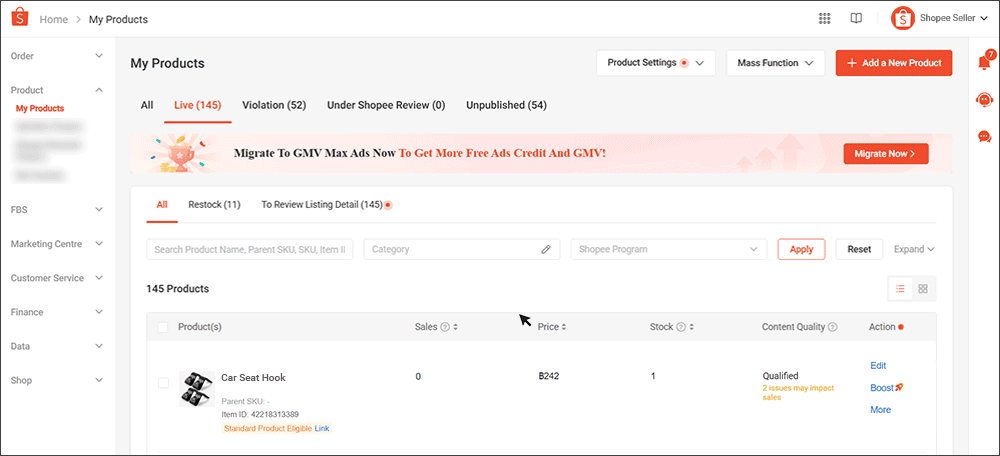Image resolution: width=1000 pixels, height=456 pixels.
Task: Check the Car Seat Hook row checkbox
Action: click(x=163, y=383)
